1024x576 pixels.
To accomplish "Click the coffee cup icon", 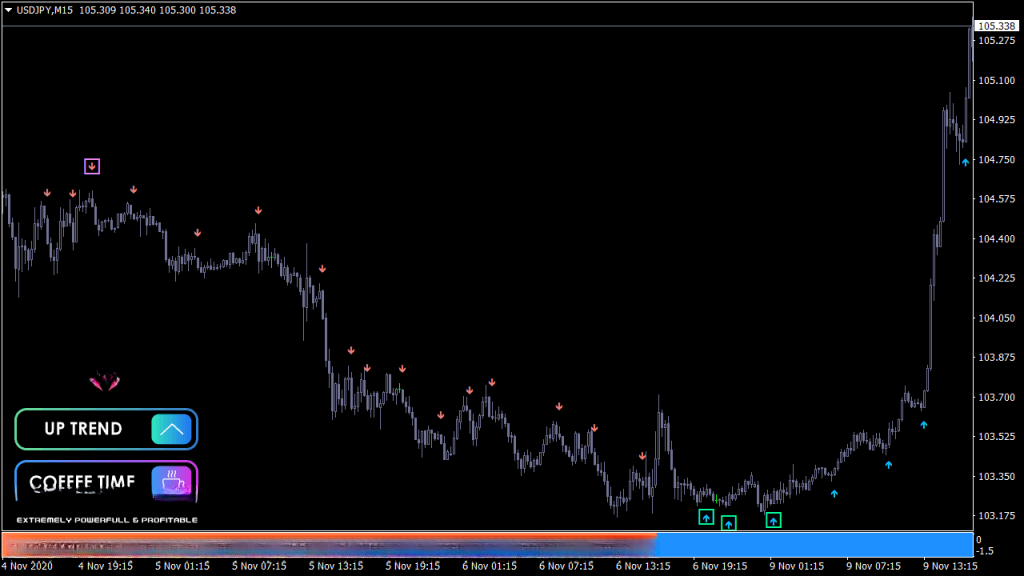I will coord(172,481).
